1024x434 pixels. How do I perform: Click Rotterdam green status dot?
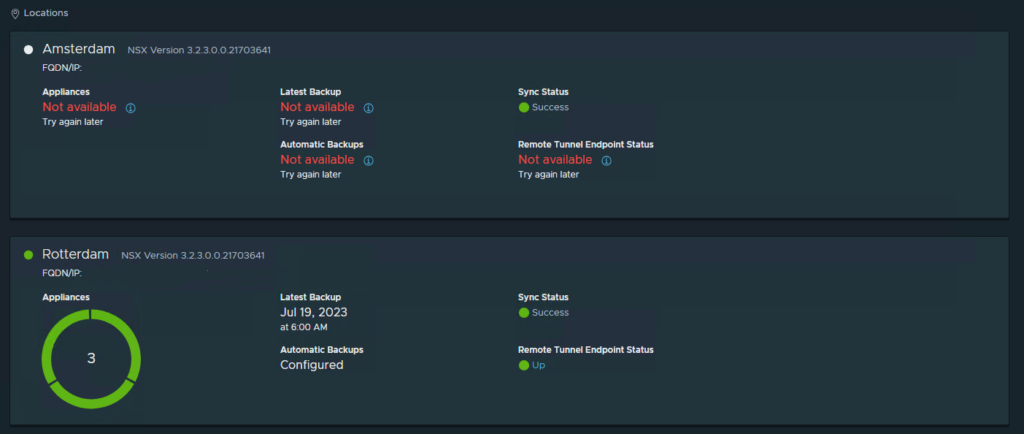(28, 255)
